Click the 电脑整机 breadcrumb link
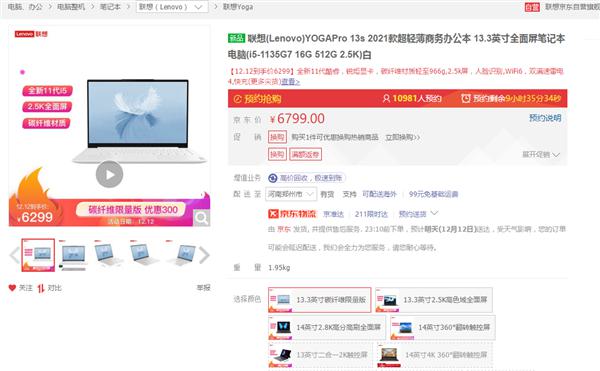Screen dimensions: 600x371 71,7
